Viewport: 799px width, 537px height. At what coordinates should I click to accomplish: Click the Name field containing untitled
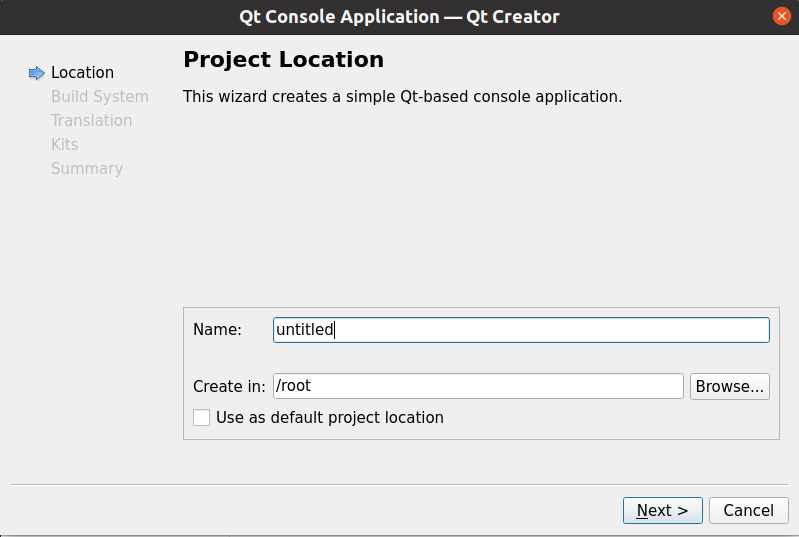pos(521,330)
